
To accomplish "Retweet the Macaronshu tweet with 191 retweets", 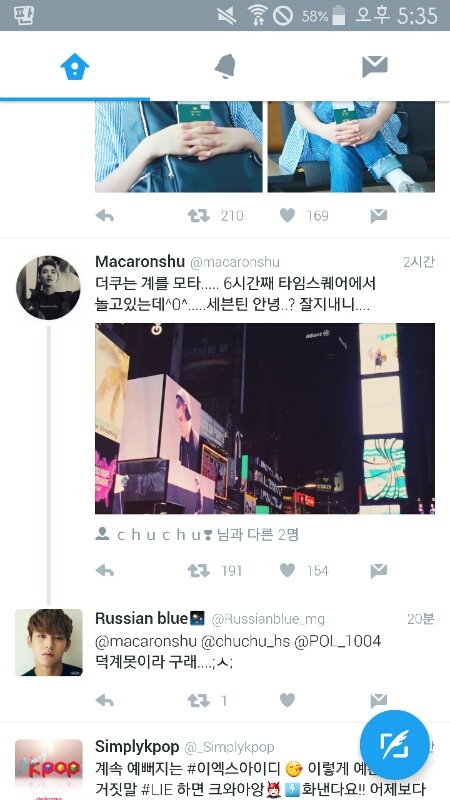I will click(x=198, y=571).
